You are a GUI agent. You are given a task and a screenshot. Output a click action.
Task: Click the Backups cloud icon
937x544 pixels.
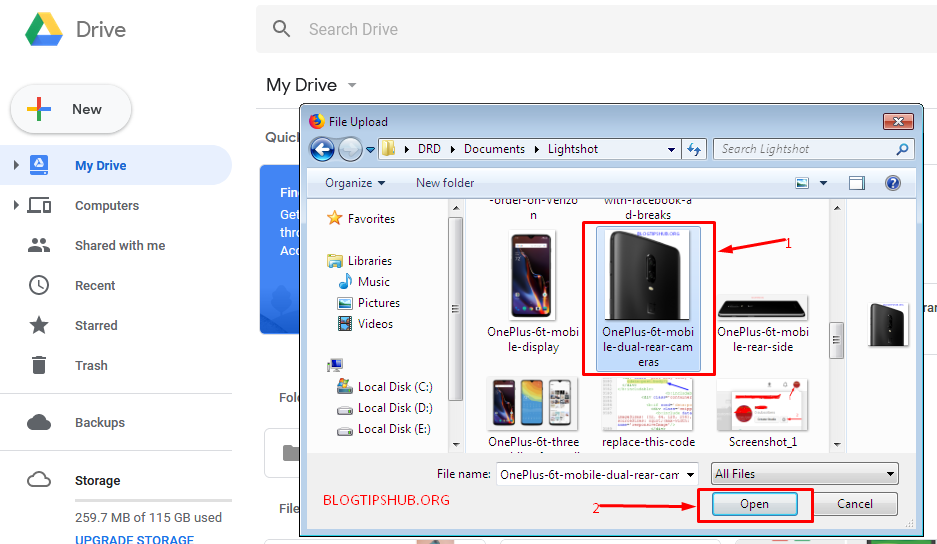(x=39, y=422)
